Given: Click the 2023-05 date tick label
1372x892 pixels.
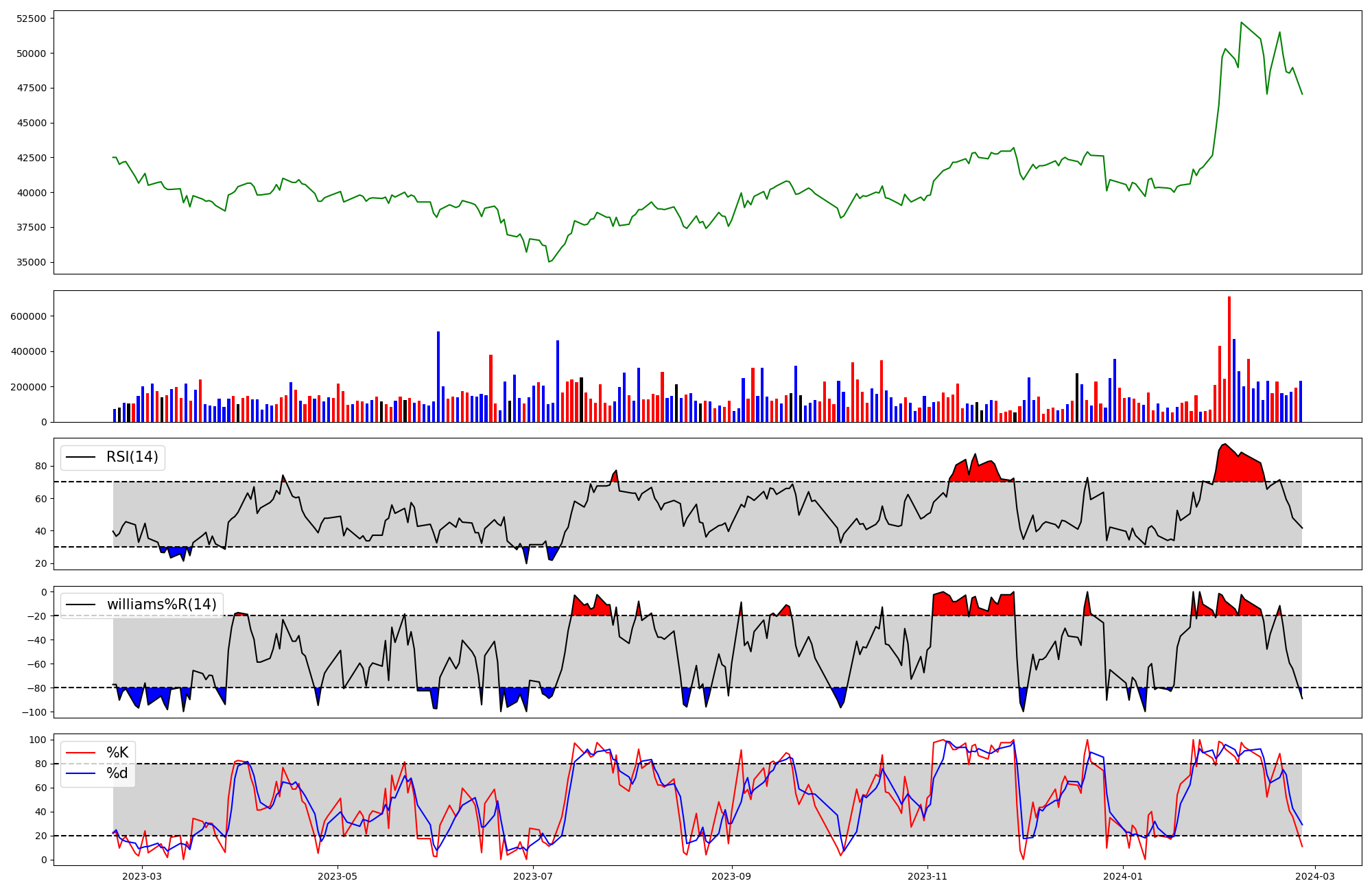Looking at the screenshot, I should pos(338,876).
